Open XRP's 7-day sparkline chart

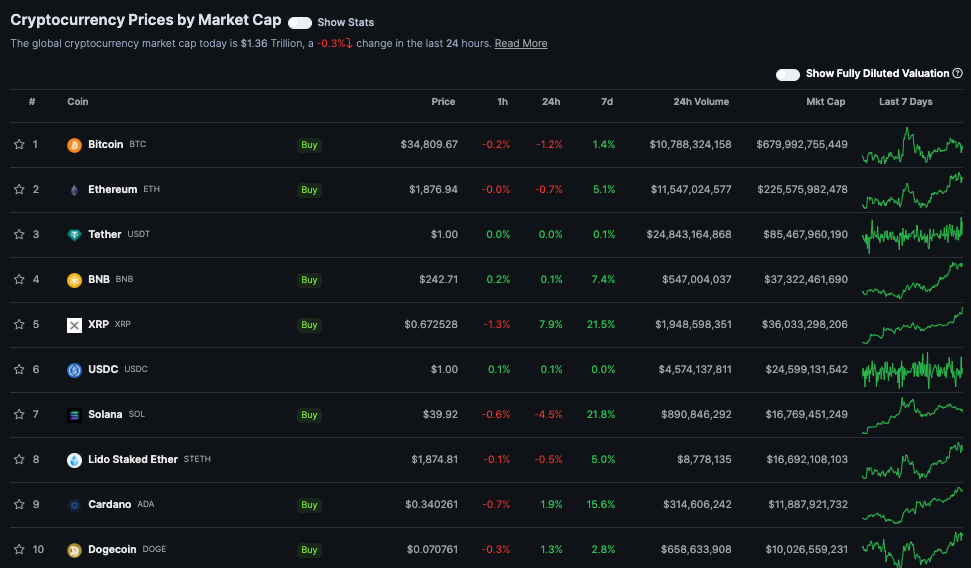point(912,325)
